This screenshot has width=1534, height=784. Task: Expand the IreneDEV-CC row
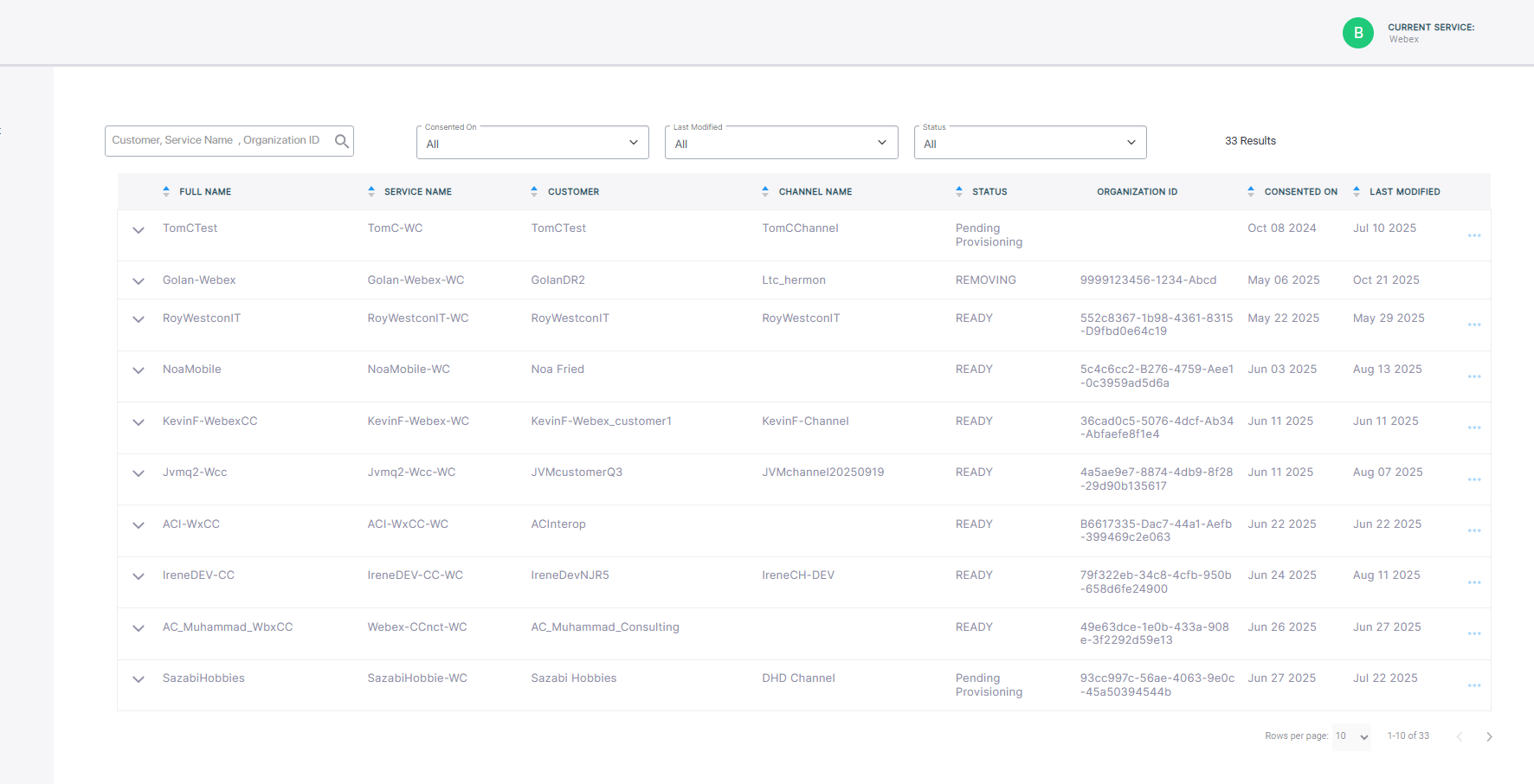pos(139,576)
